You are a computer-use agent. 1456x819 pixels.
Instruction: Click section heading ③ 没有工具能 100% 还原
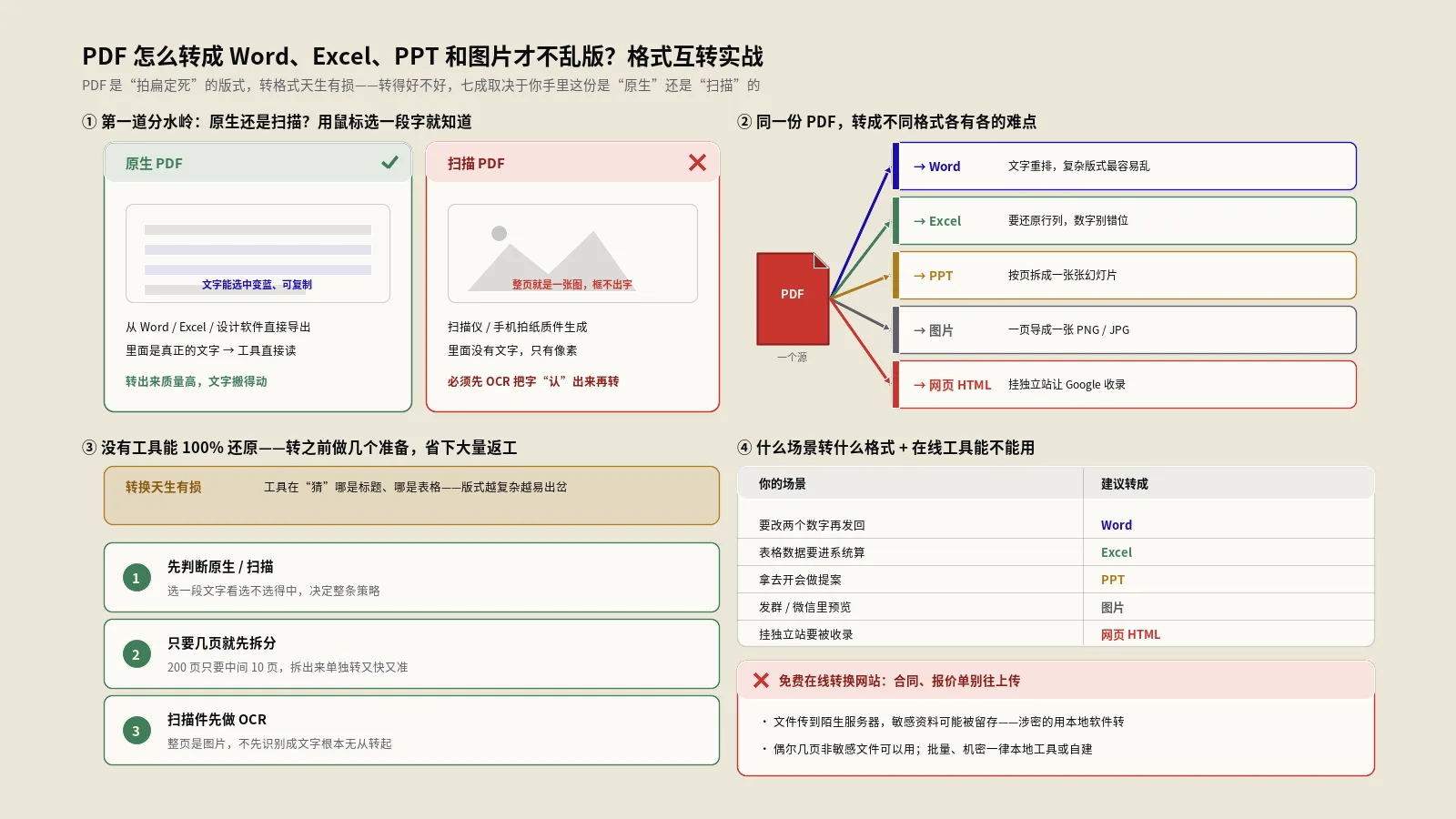[x=299, y=448]
